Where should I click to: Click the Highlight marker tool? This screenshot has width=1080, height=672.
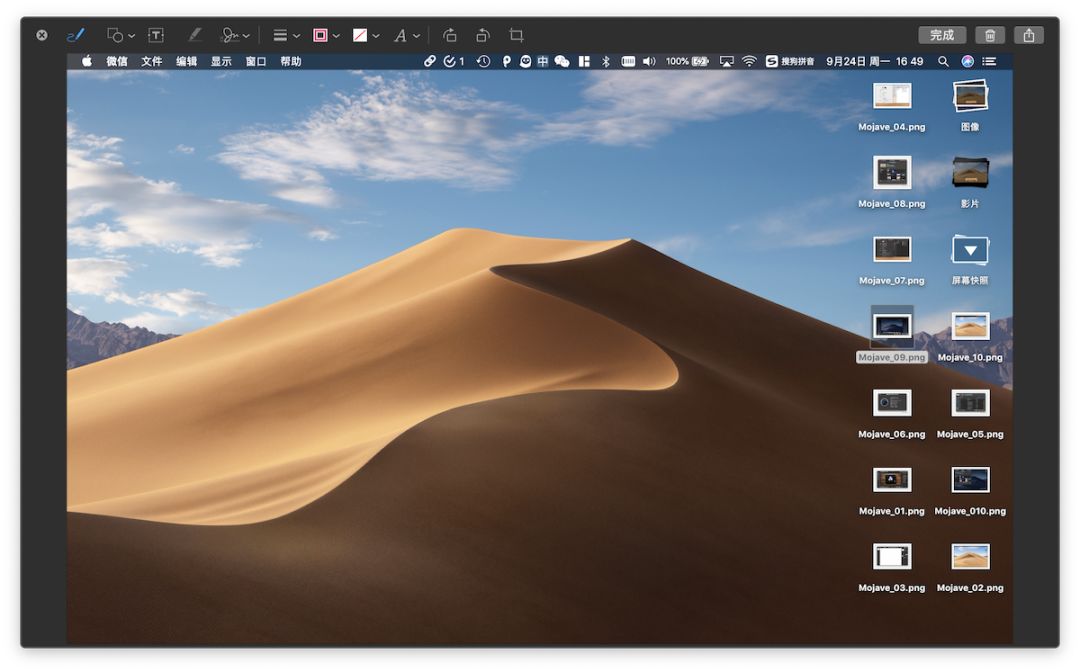pyautogui.click(x=194, y=35)
